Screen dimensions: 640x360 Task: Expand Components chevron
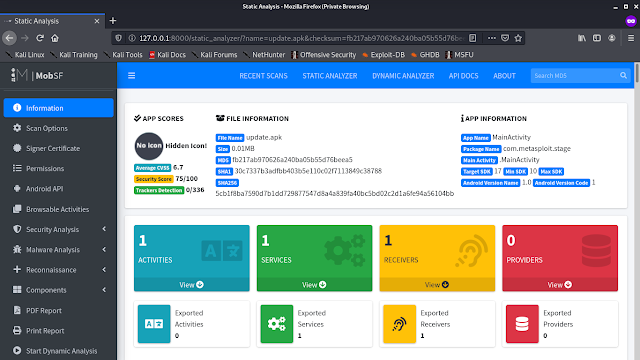pos(104,290)
